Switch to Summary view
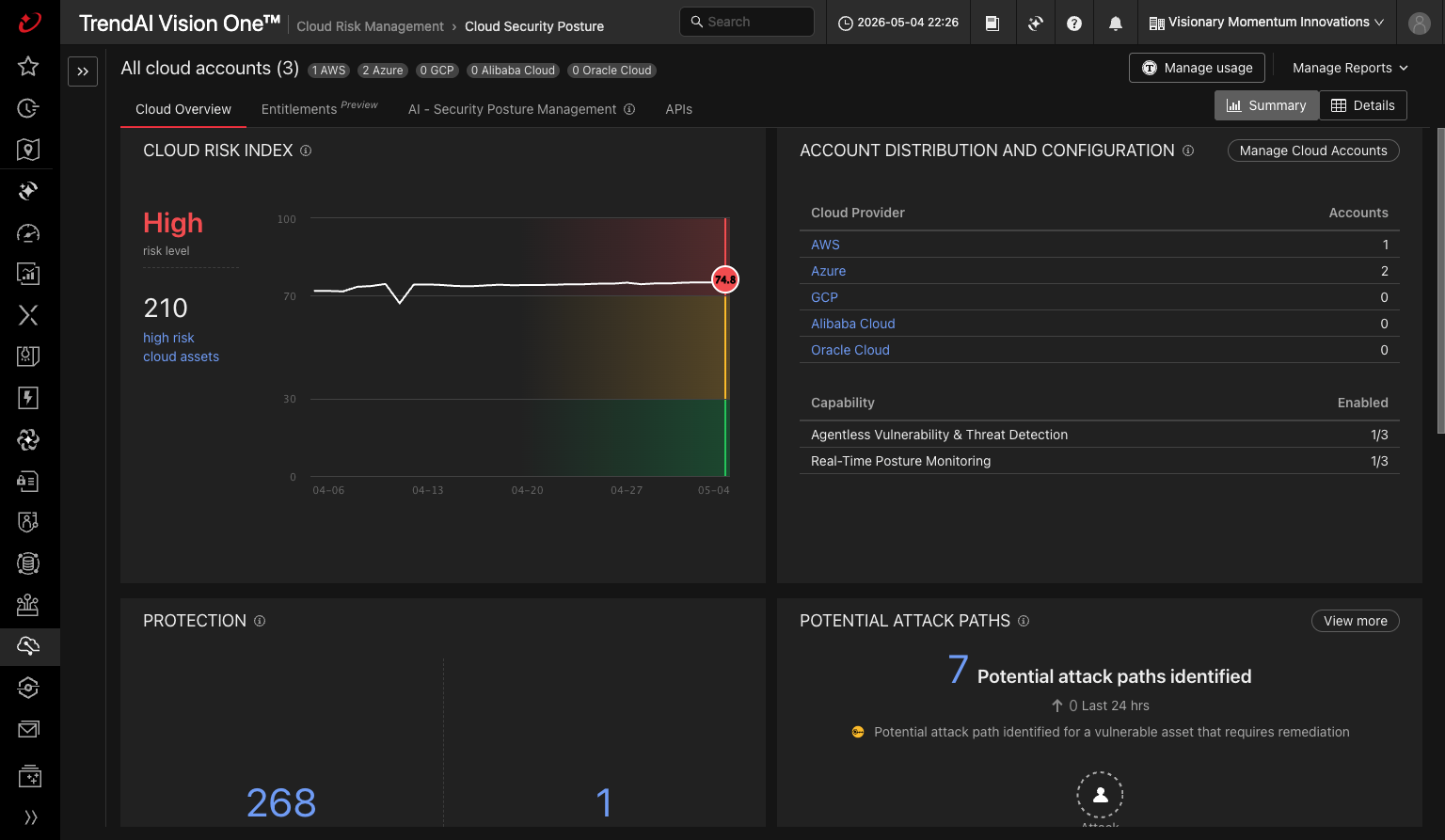1445x840 pixels. coord(1266,105)
